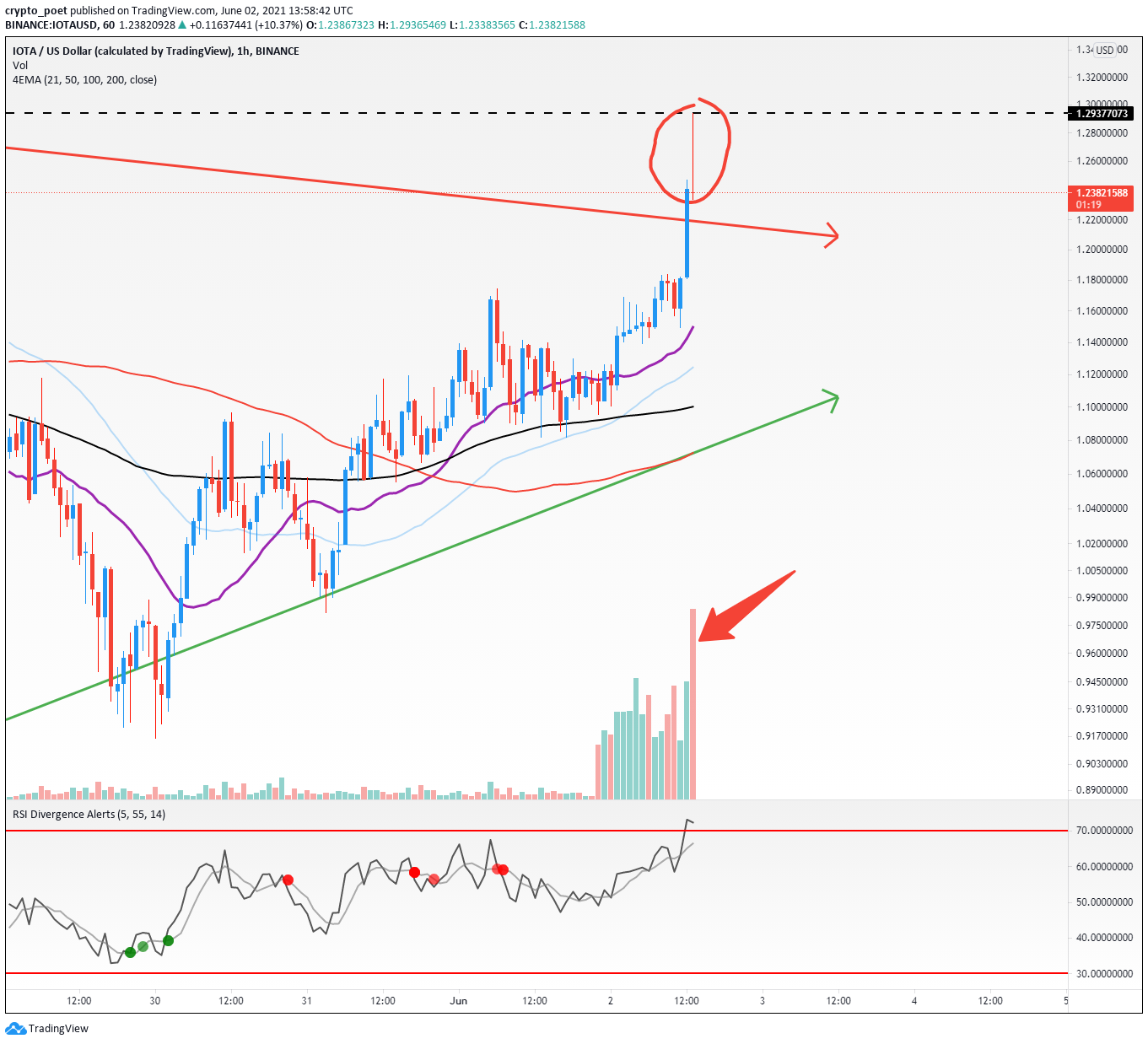
Task: Click the crypto_poet author name
Action: tap(36, 11)
